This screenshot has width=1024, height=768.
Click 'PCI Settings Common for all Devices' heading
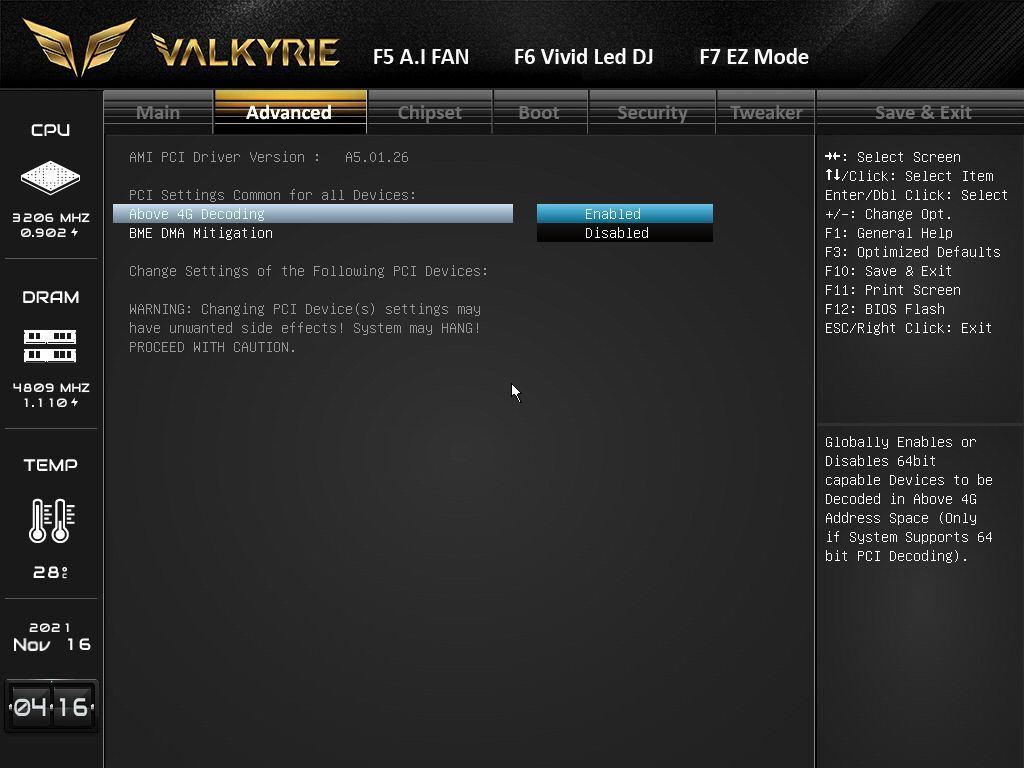(272, 195)
